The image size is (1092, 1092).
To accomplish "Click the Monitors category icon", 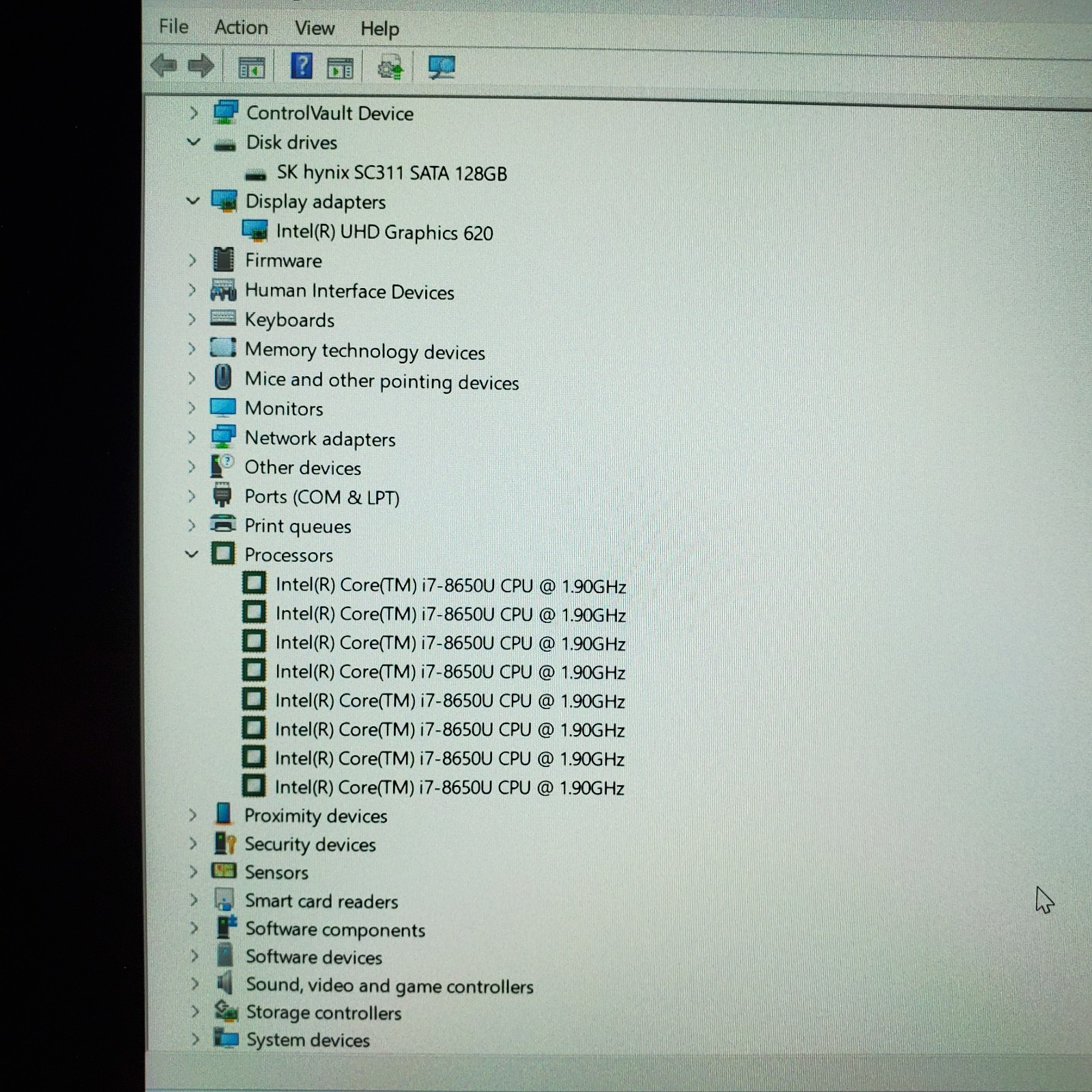I will tap(223, 407).
